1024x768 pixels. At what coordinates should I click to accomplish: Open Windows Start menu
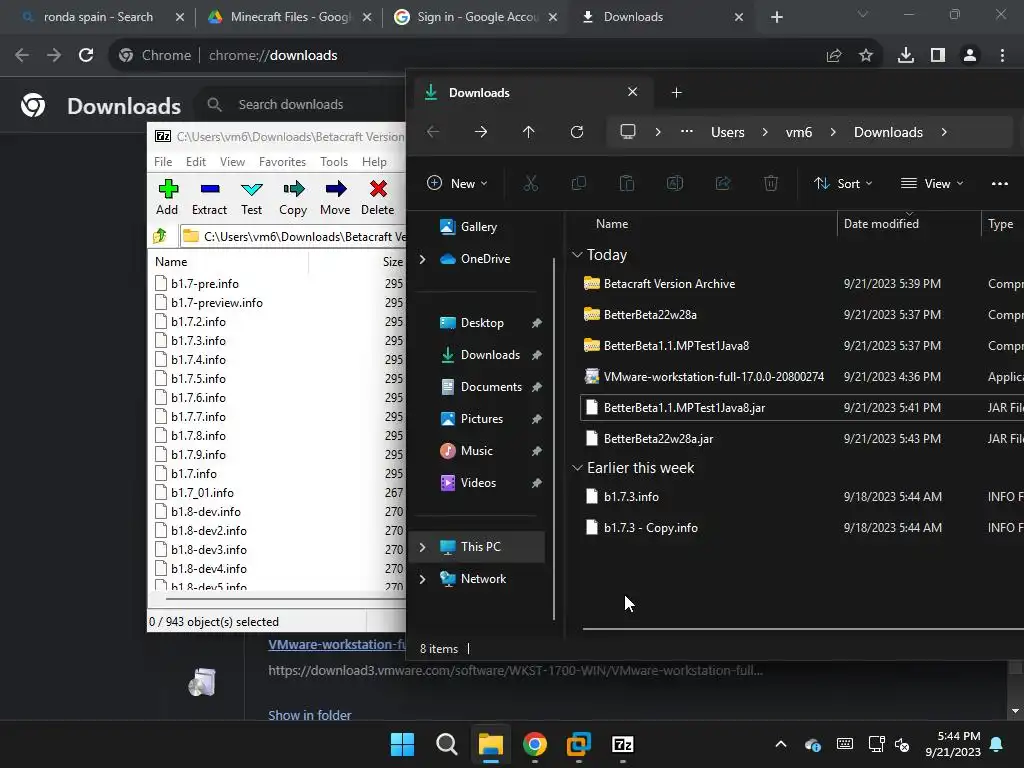tap(402, 744)
